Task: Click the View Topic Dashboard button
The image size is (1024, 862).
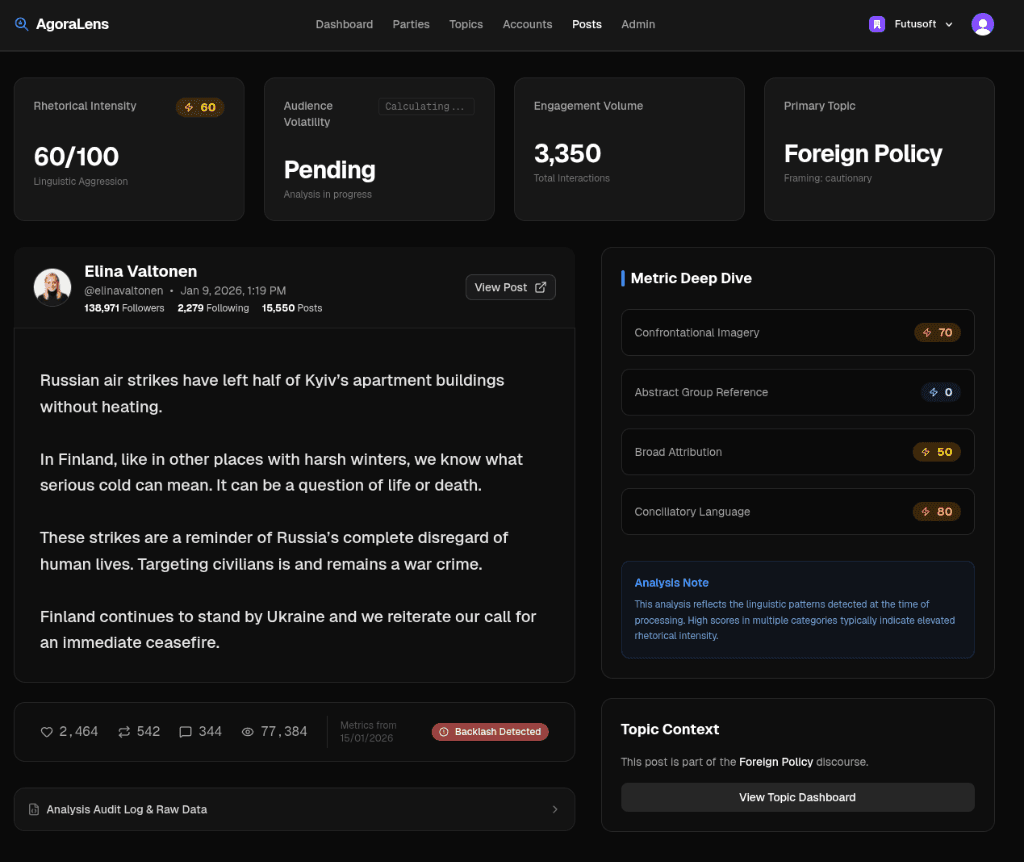Action: (x=797, y=797)
